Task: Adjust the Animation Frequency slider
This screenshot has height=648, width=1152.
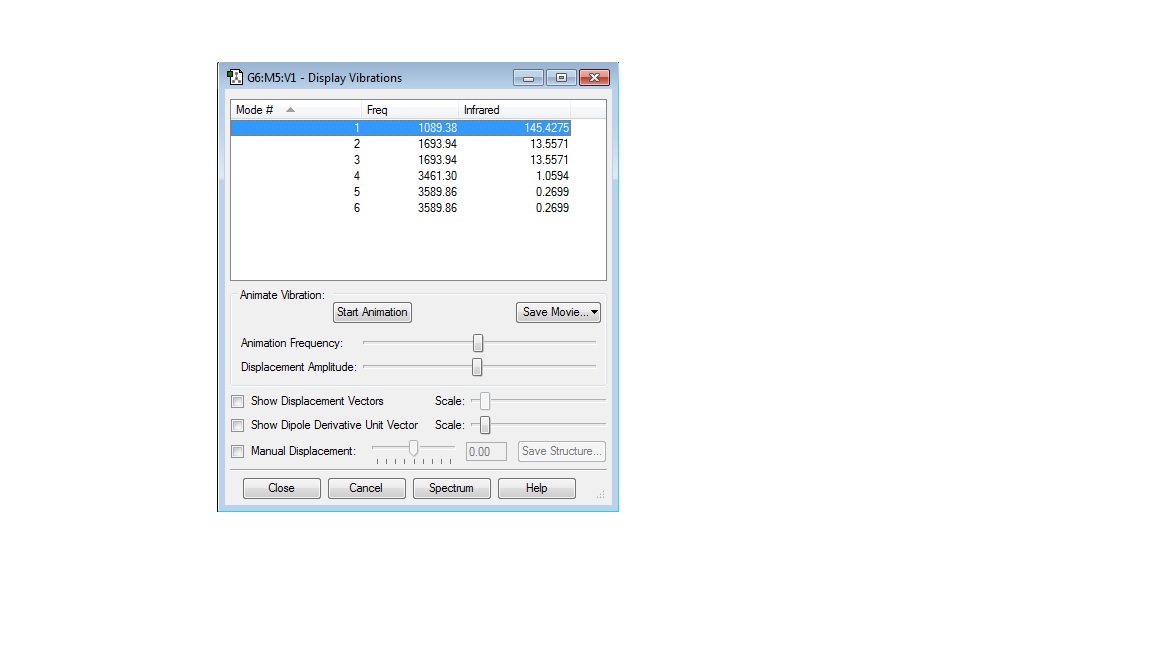Action: click(x=478, y=343)
